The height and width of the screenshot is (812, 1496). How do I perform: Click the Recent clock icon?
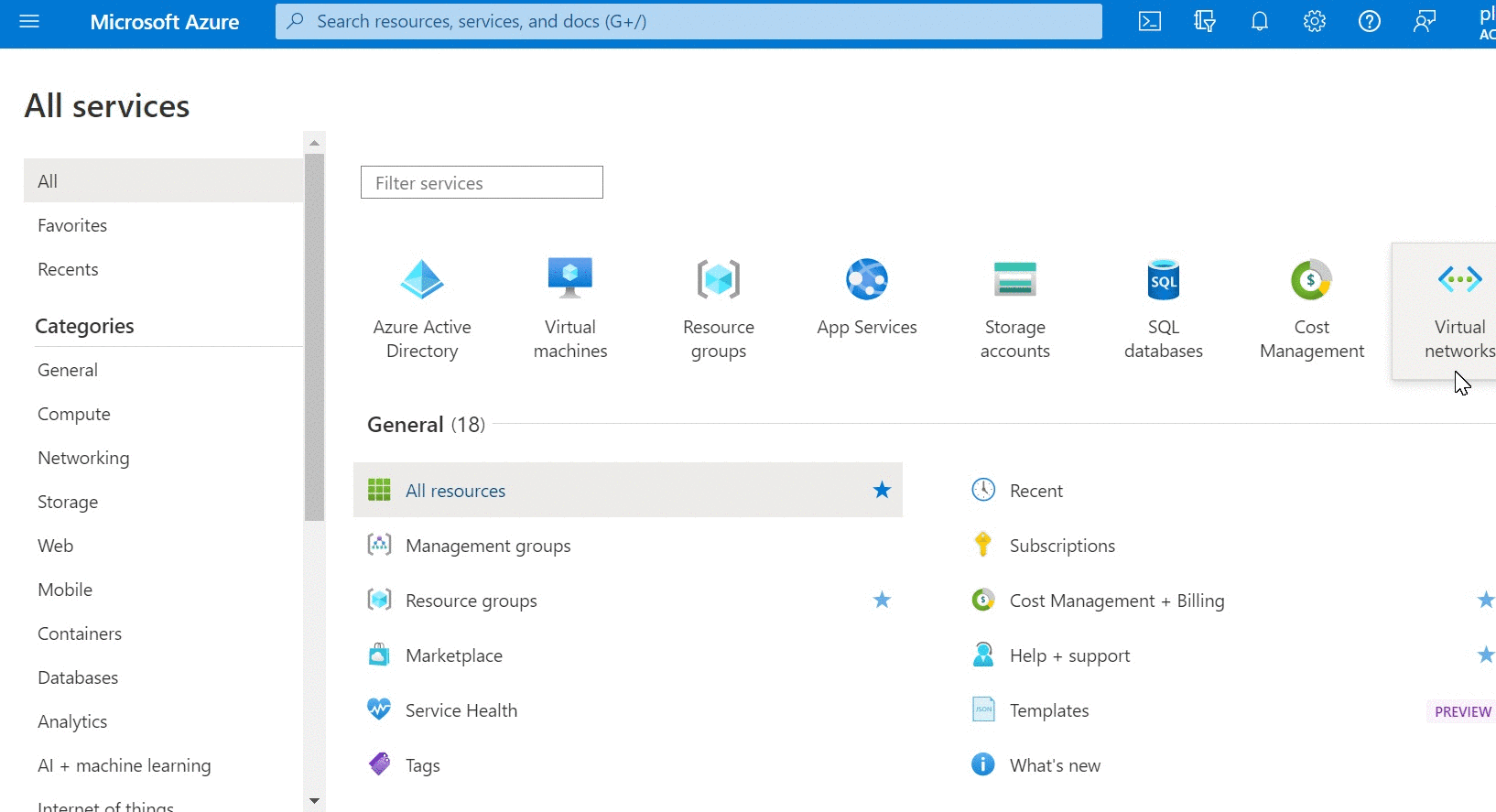(983, 490)
